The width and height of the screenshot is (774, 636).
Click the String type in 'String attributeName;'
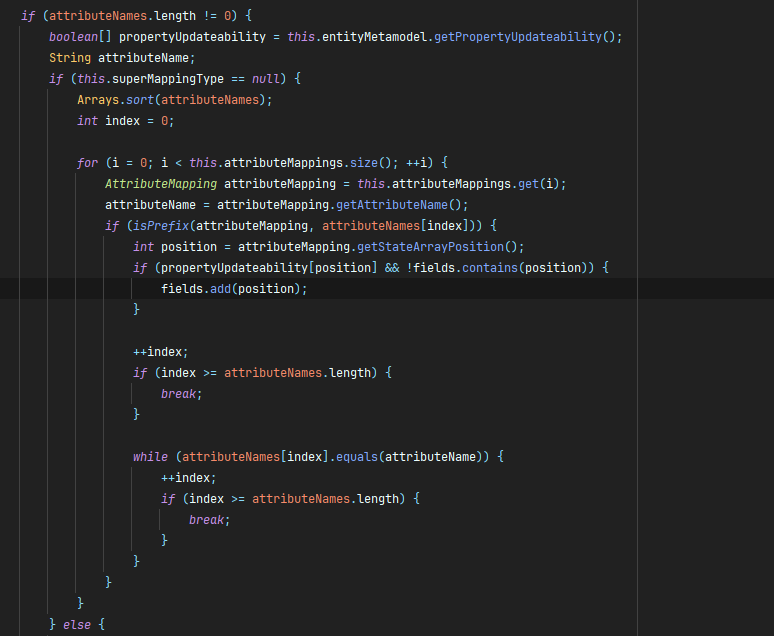[x=70, y=58]
